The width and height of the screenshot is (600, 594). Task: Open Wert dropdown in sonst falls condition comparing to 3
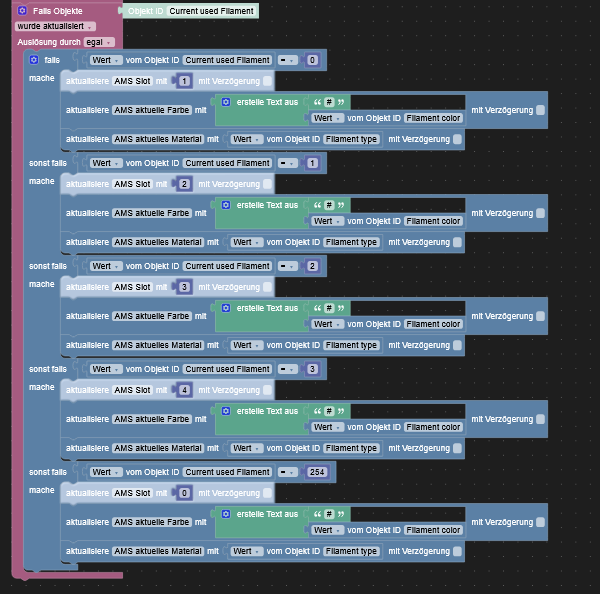pyautogui.click(x=106, y=369)
